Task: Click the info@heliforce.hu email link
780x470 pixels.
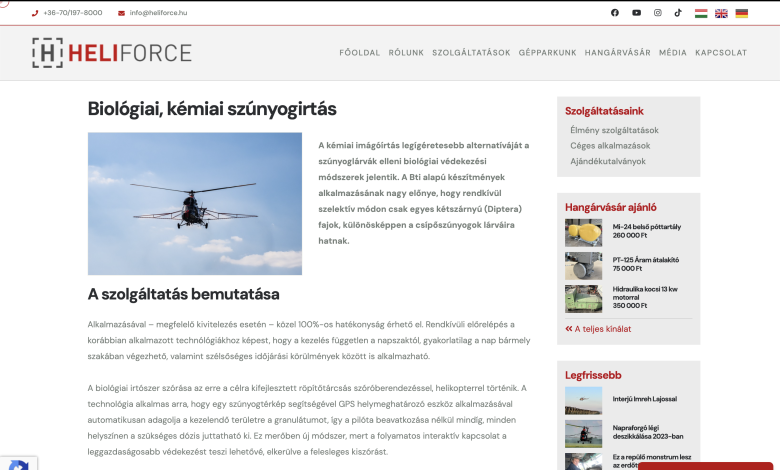Action: 158,13
